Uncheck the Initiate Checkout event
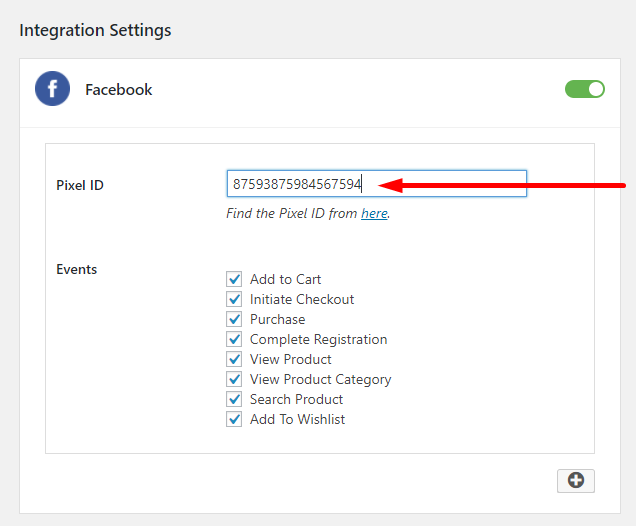This screenshot has width=636, height=526. [x=234, y=299]
